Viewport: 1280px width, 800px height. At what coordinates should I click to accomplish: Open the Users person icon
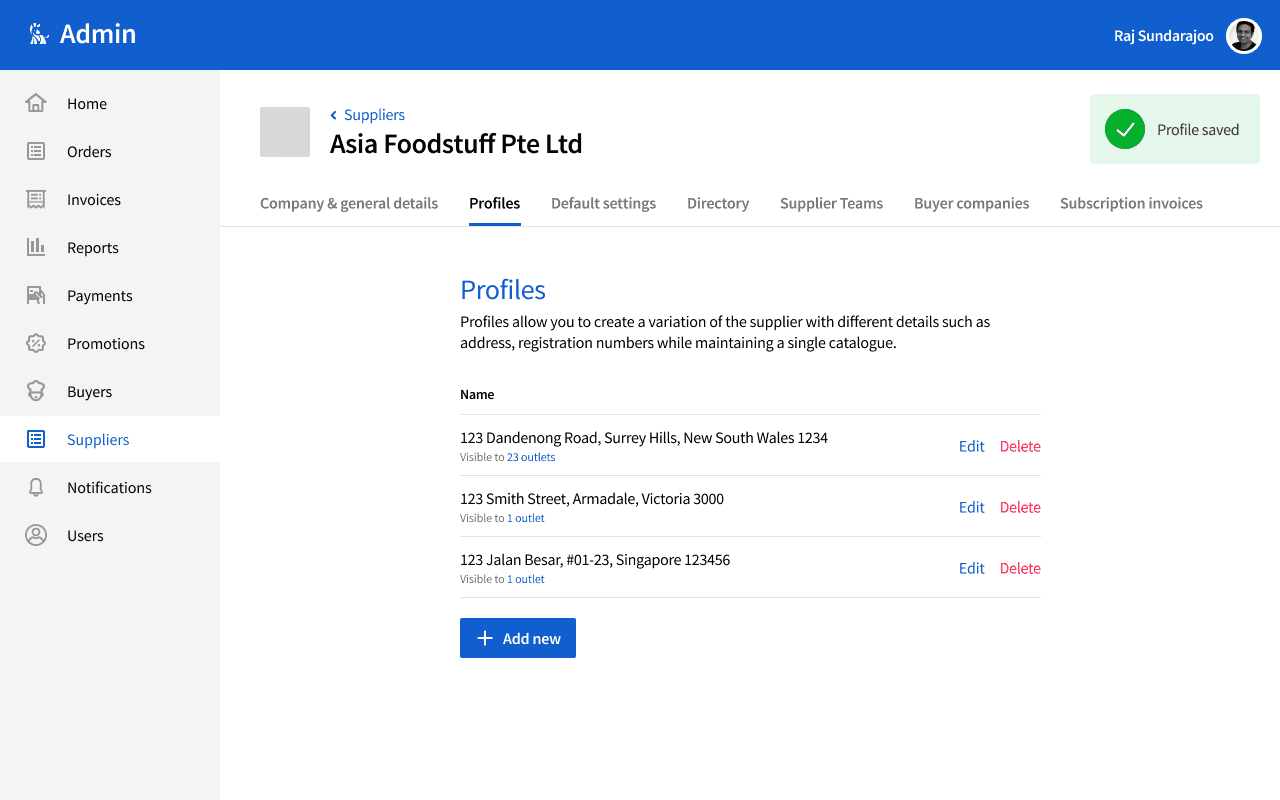point(36,535)
